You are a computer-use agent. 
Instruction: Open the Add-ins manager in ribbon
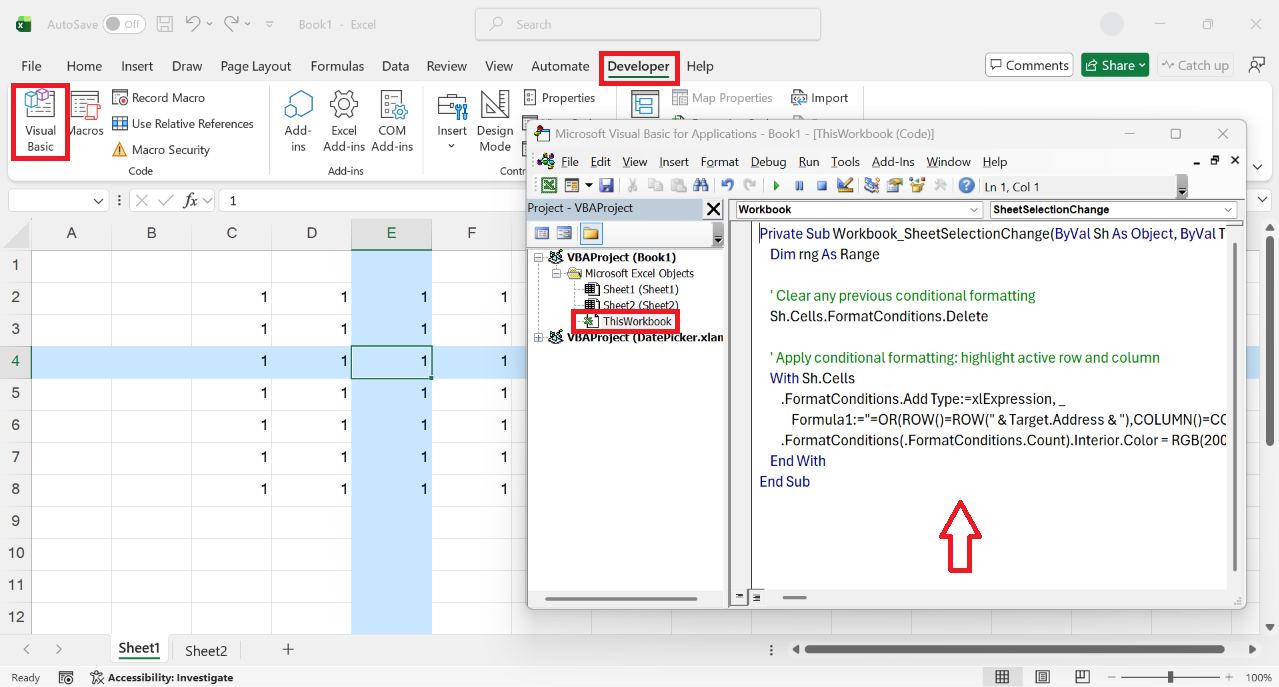(x=298, y=120)
